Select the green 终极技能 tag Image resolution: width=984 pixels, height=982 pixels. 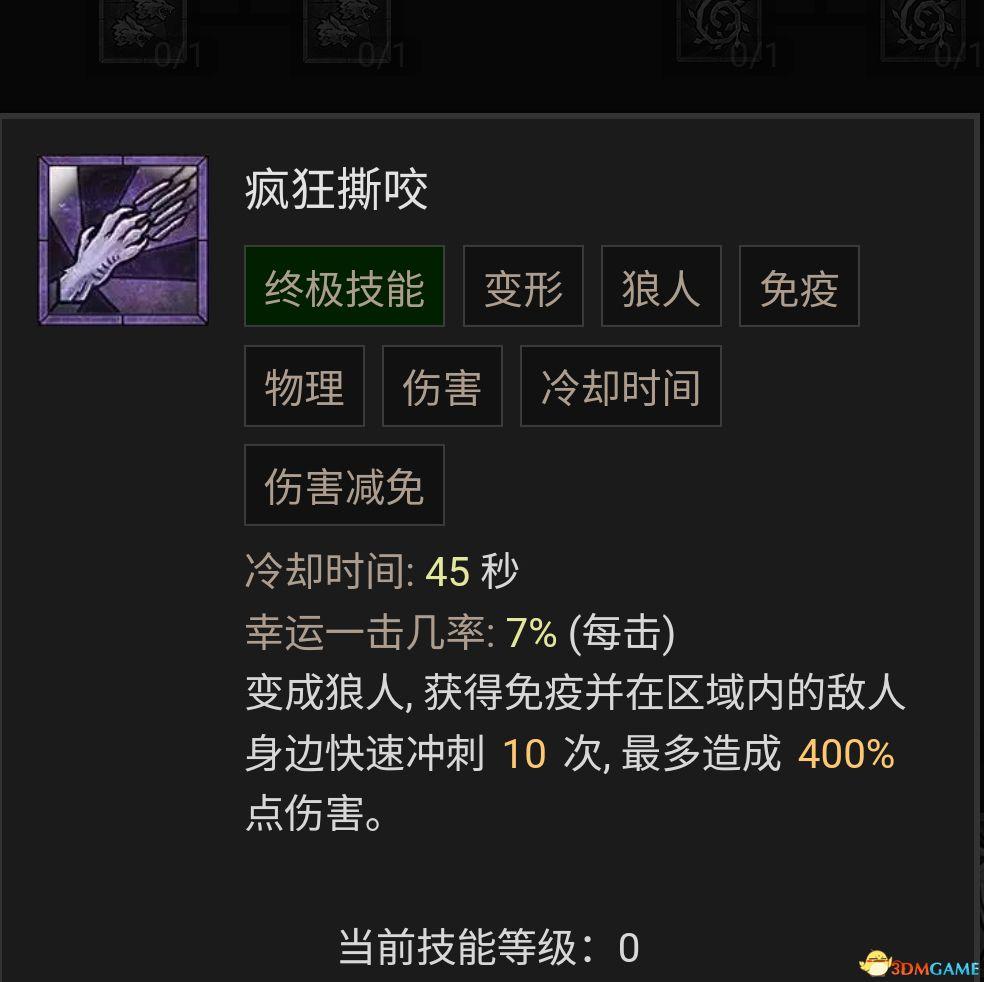click(345, 286)
